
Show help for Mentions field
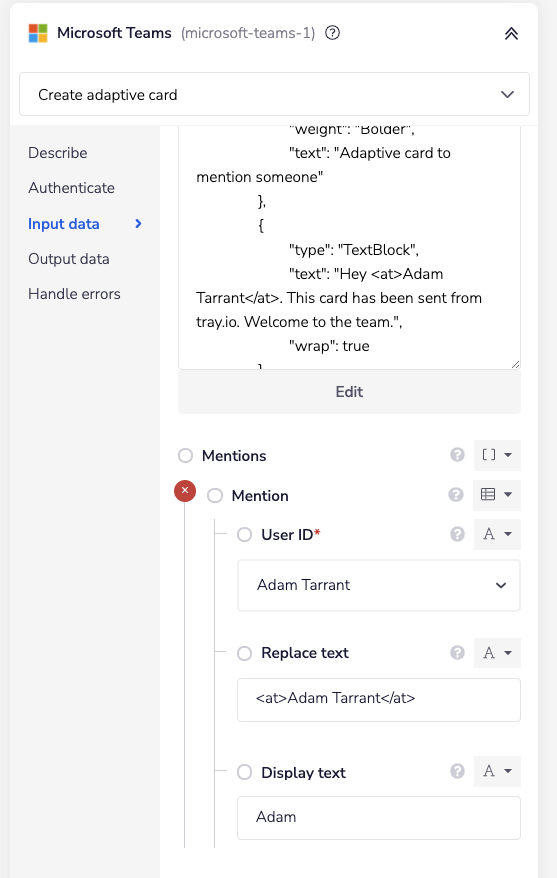[457, 455]
